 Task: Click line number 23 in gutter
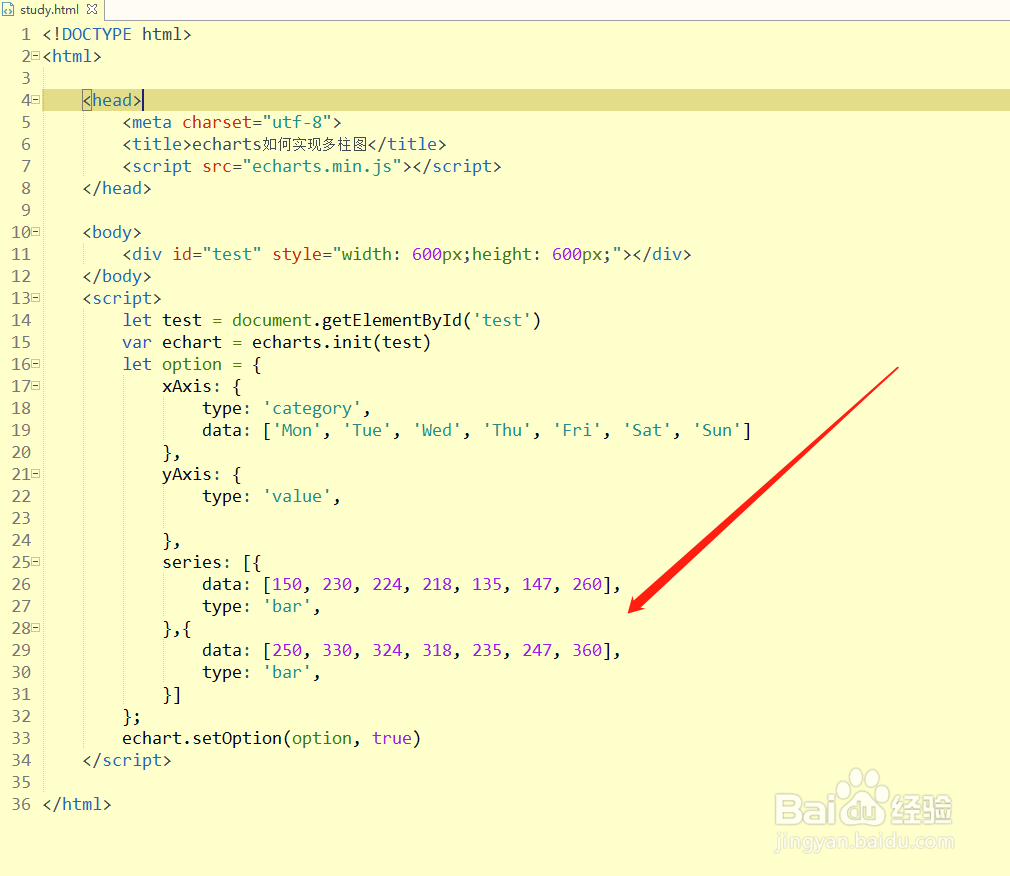(x=21, y=518)
